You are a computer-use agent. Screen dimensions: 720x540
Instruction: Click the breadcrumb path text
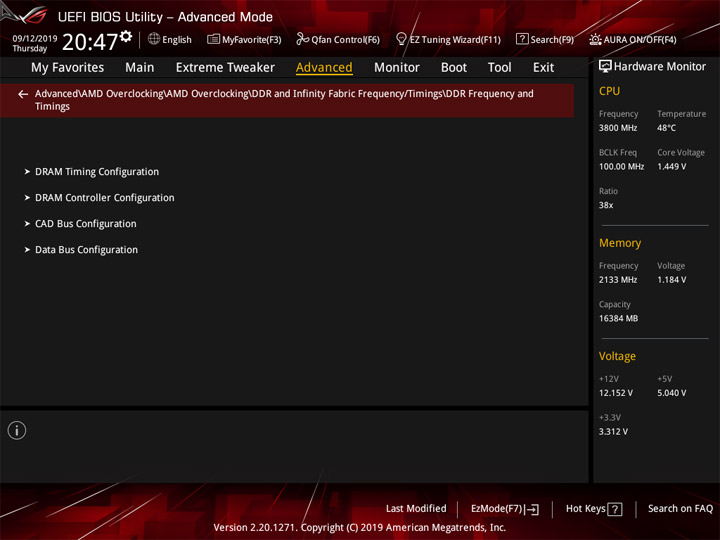tap(284, 100)
